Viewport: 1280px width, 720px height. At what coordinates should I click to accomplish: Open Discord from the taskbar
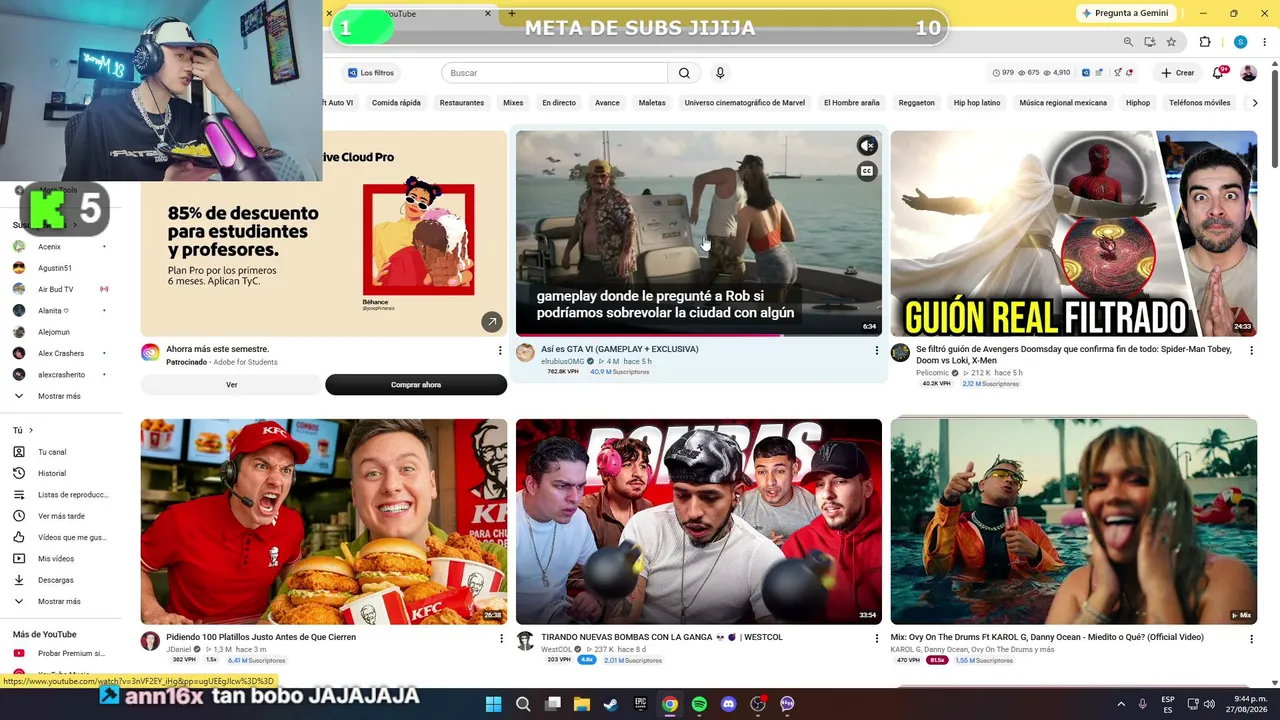[x=728, y=704]
